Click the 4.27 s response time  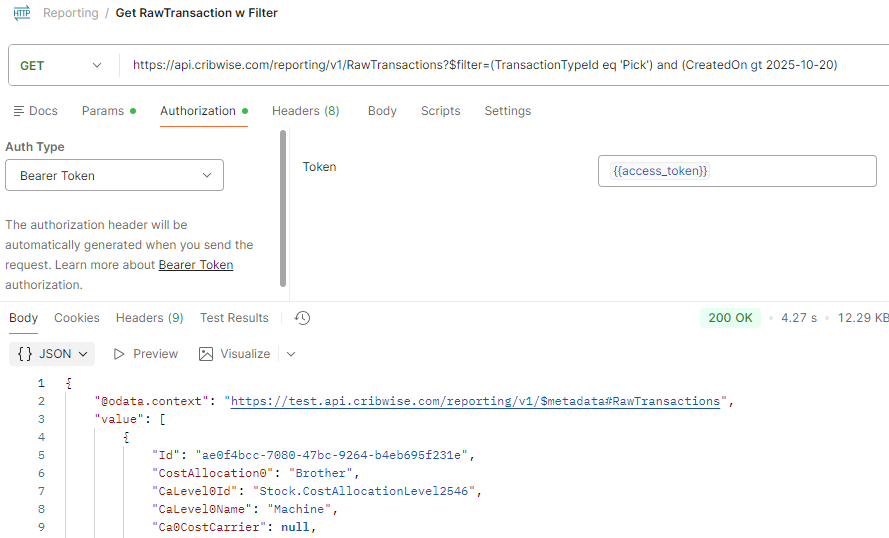point(799,318)
